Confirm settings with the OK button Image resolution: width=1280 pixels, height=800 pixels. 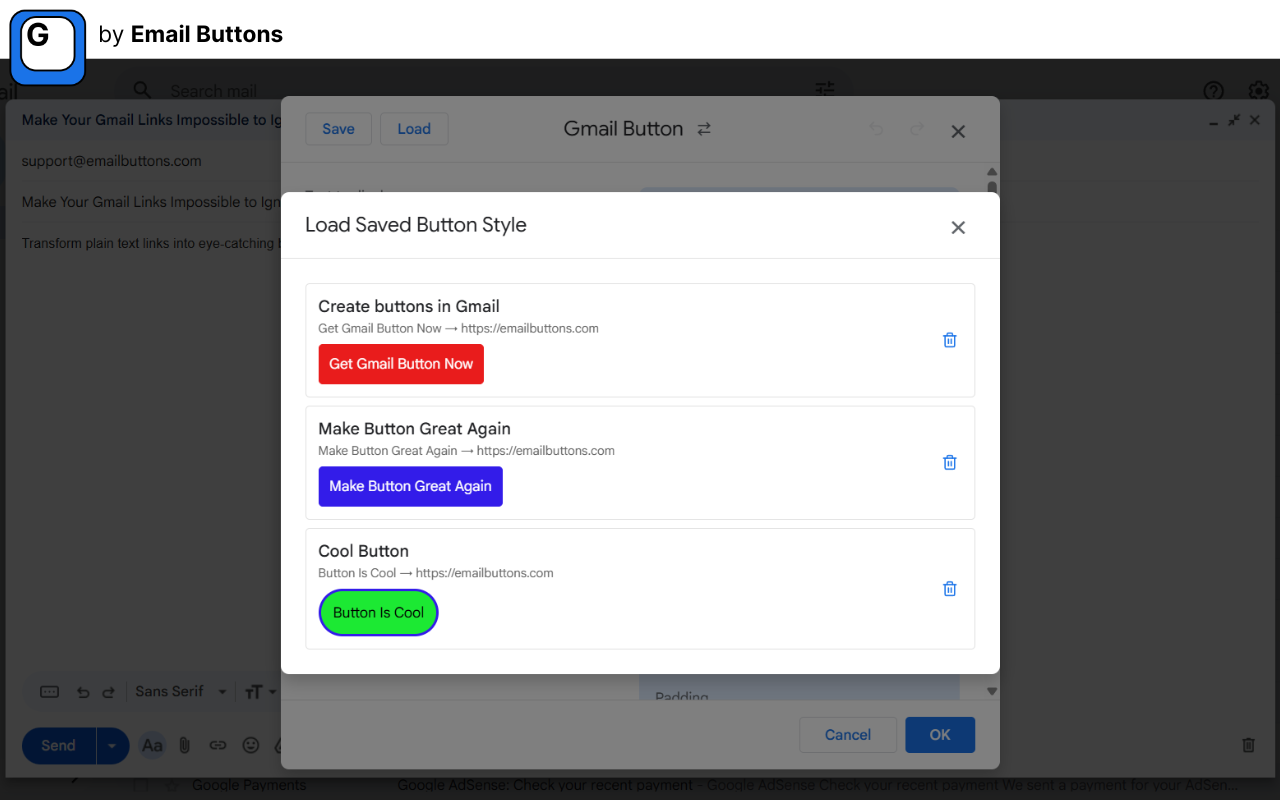(x=939, y=734)
